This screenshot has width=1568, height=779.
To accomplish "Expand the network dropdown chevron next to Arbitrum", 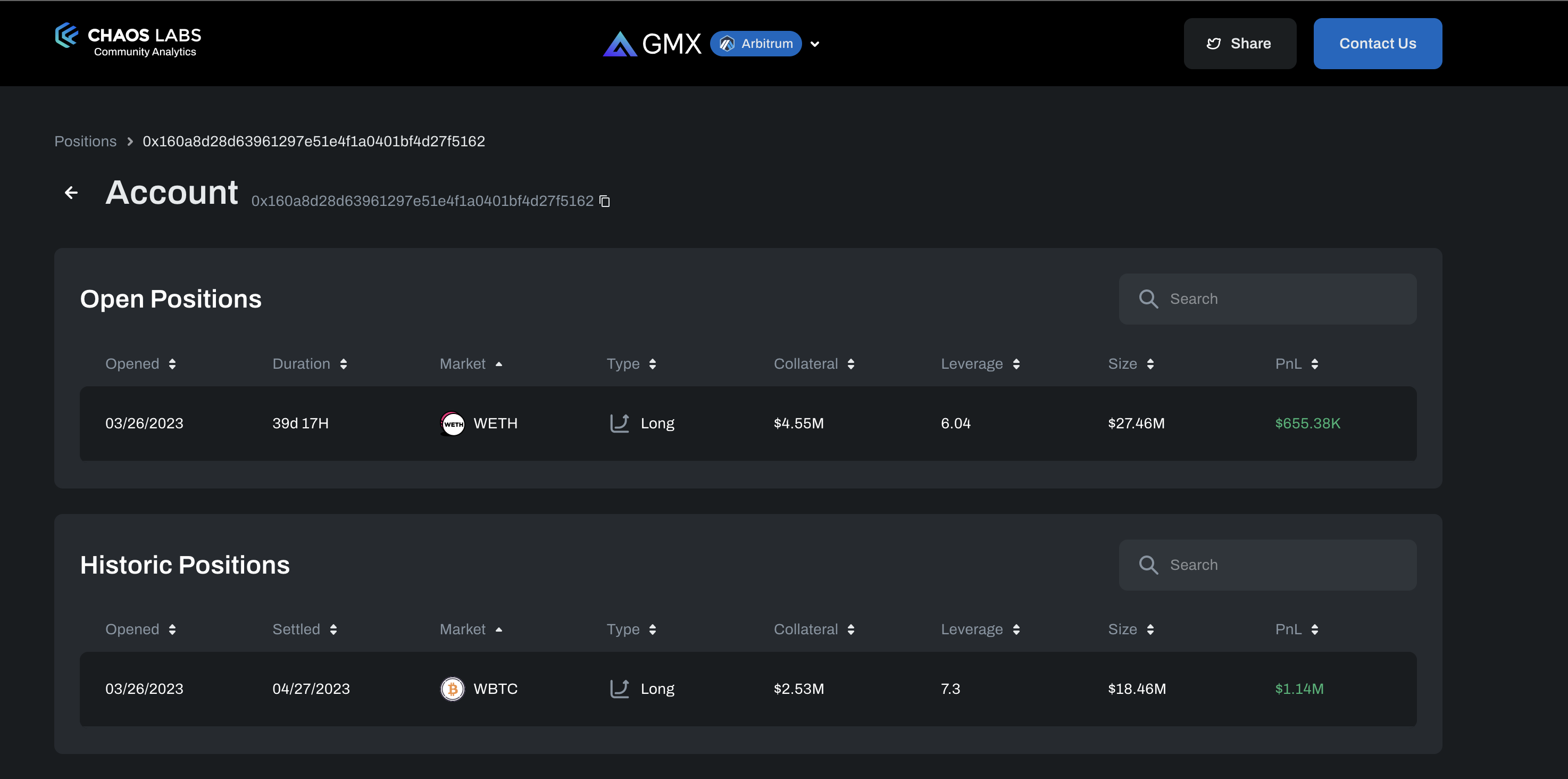I will [814, 44].
